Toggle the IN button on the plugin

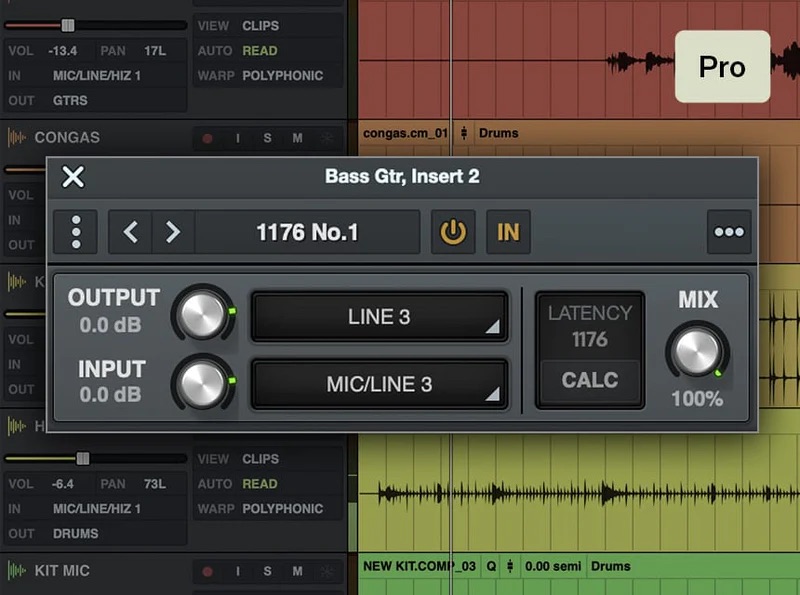[508, 232]
